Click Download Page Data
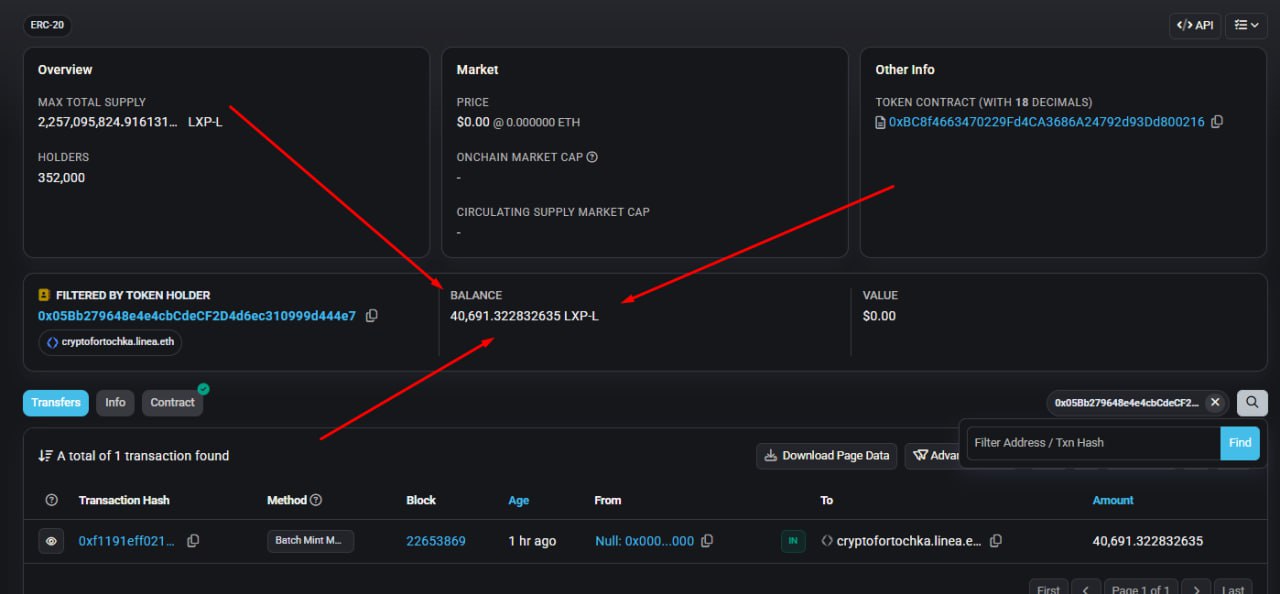Viewport: 1280px width, 594px height. click(826, 455)
